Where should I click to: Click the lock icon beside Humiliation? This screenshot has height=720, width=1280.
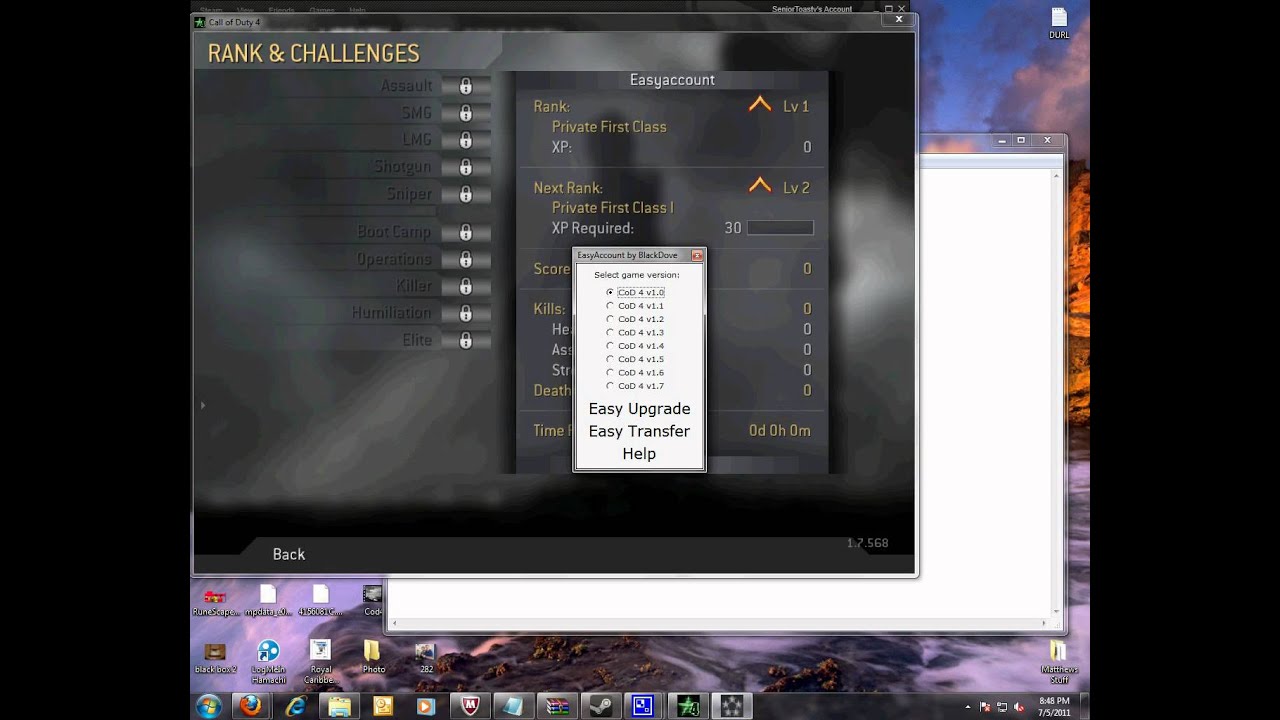click(466, 313)
